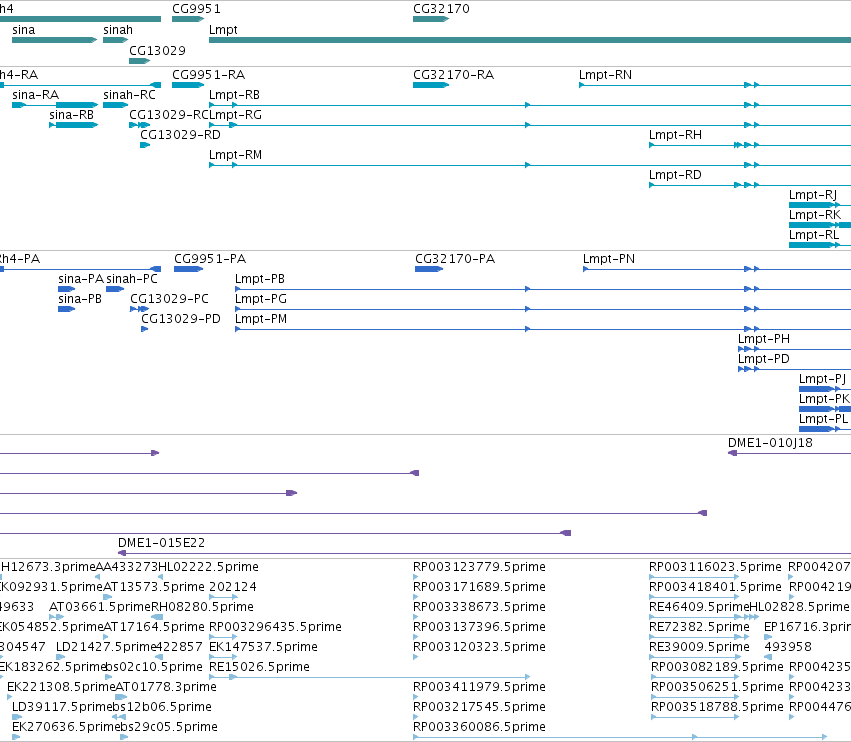Click EST label RP003411979.5prime
The image size is (851, 742).
click(x=479, y=687)
